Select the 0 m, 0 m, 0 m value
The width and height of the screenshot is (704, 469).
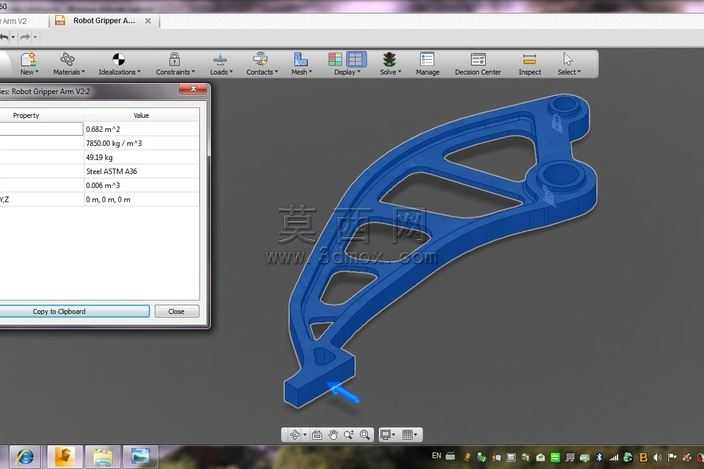(108, 199)
